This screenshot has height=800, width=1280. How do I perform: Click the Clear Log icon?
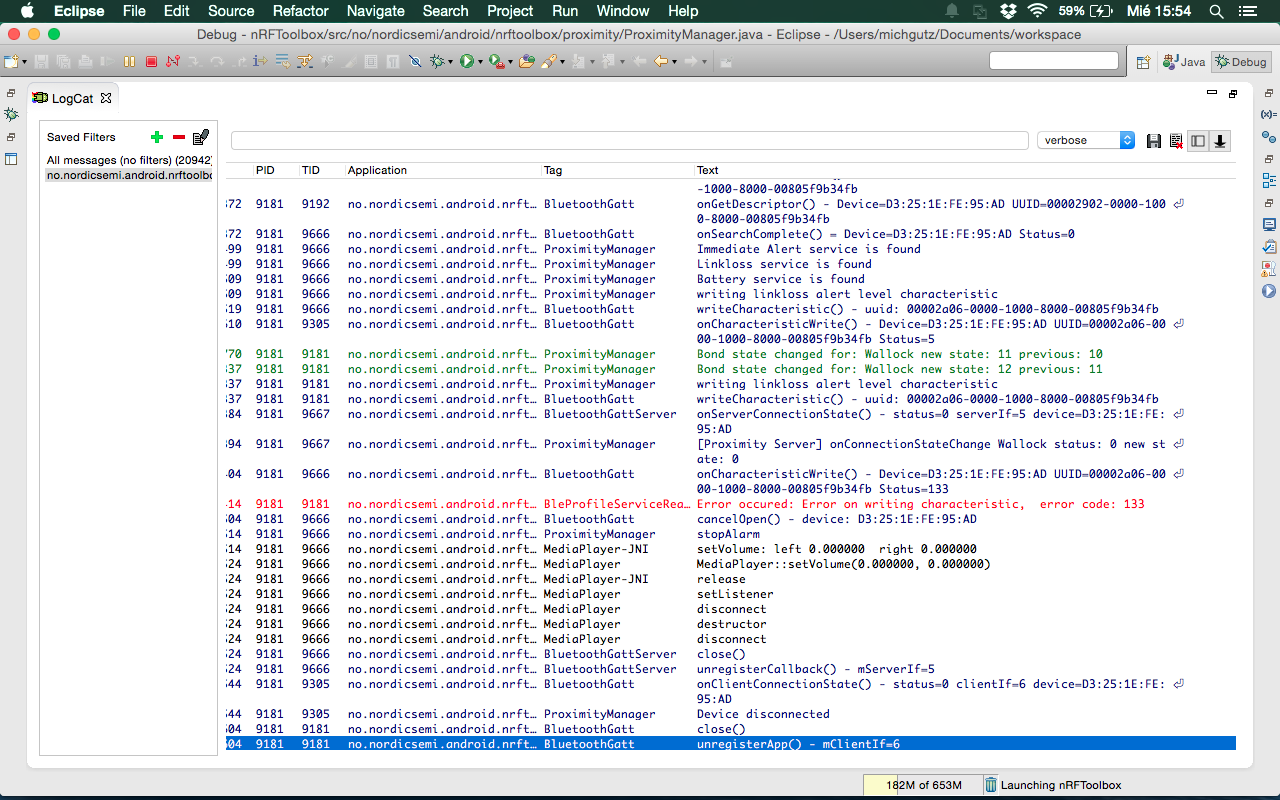tap(1176, 141)
